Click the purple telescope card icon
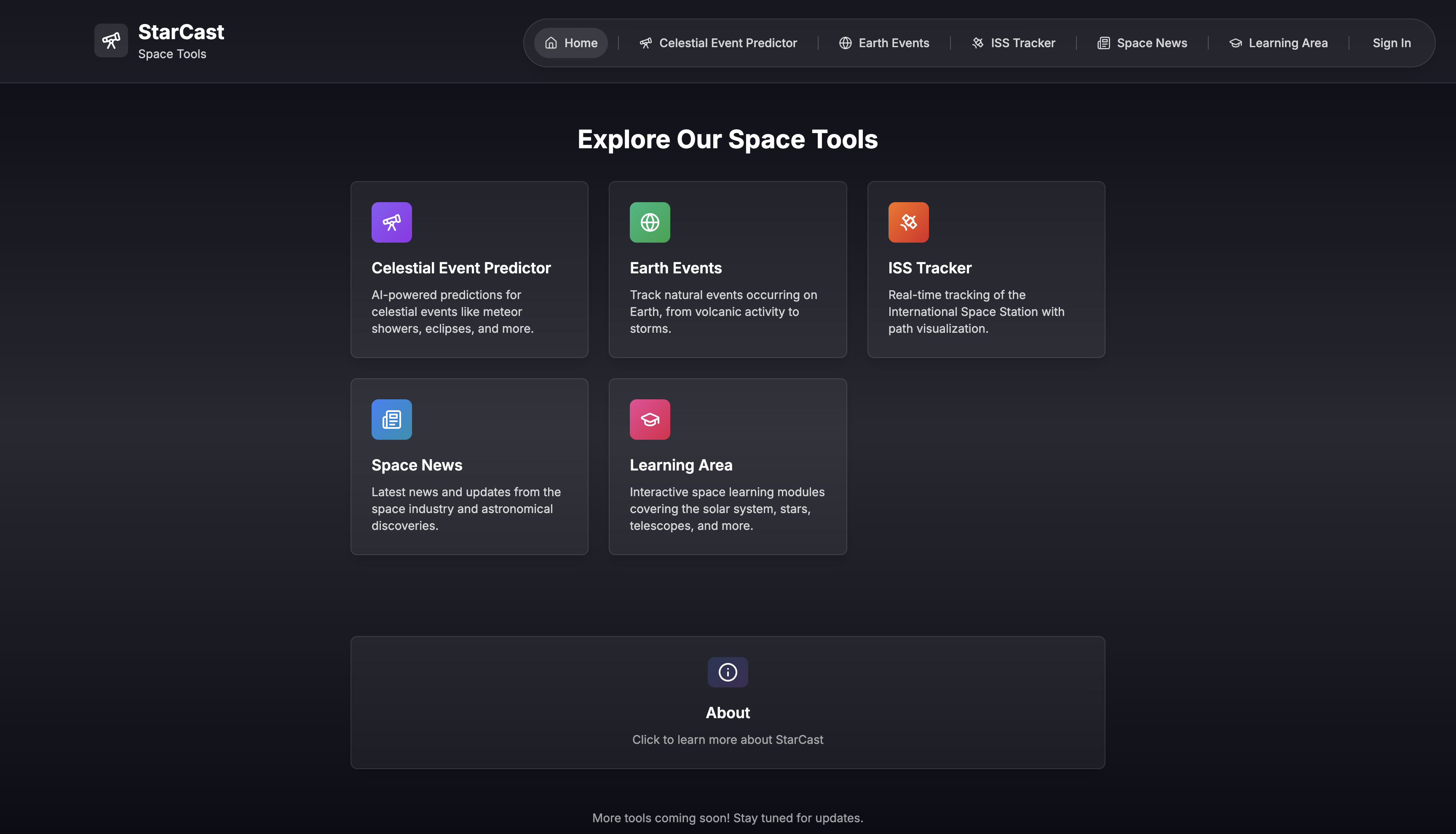The image size is (1456, 834). (x=391, y=222)
